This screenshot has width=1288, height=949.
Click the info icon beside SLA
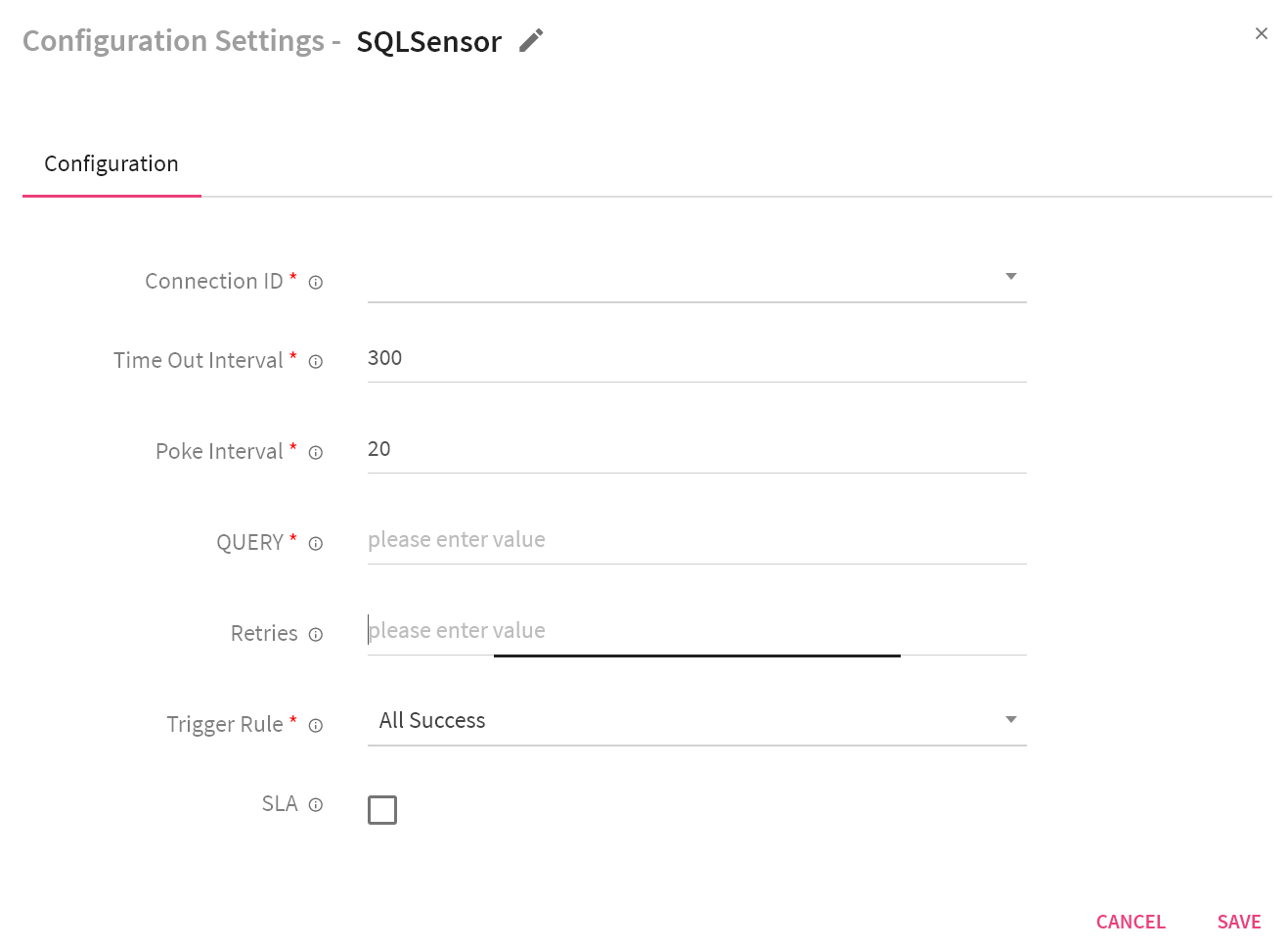coord(315,804)
